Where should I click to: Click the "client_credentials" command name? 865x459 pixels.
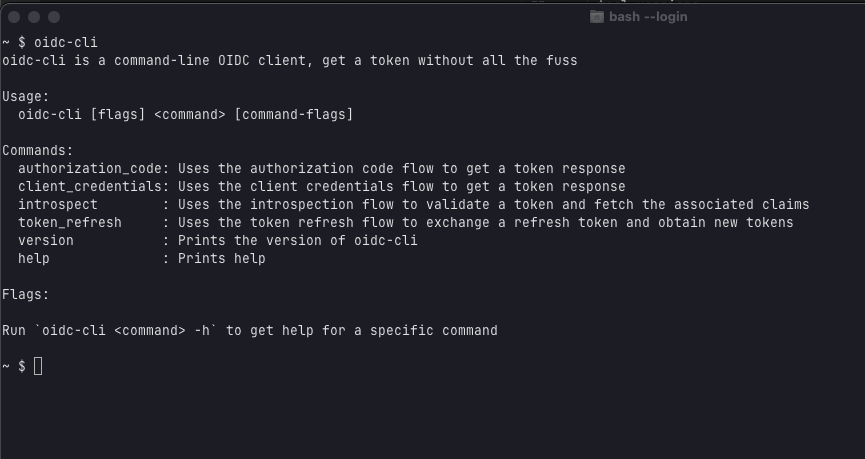coord(90,186)
